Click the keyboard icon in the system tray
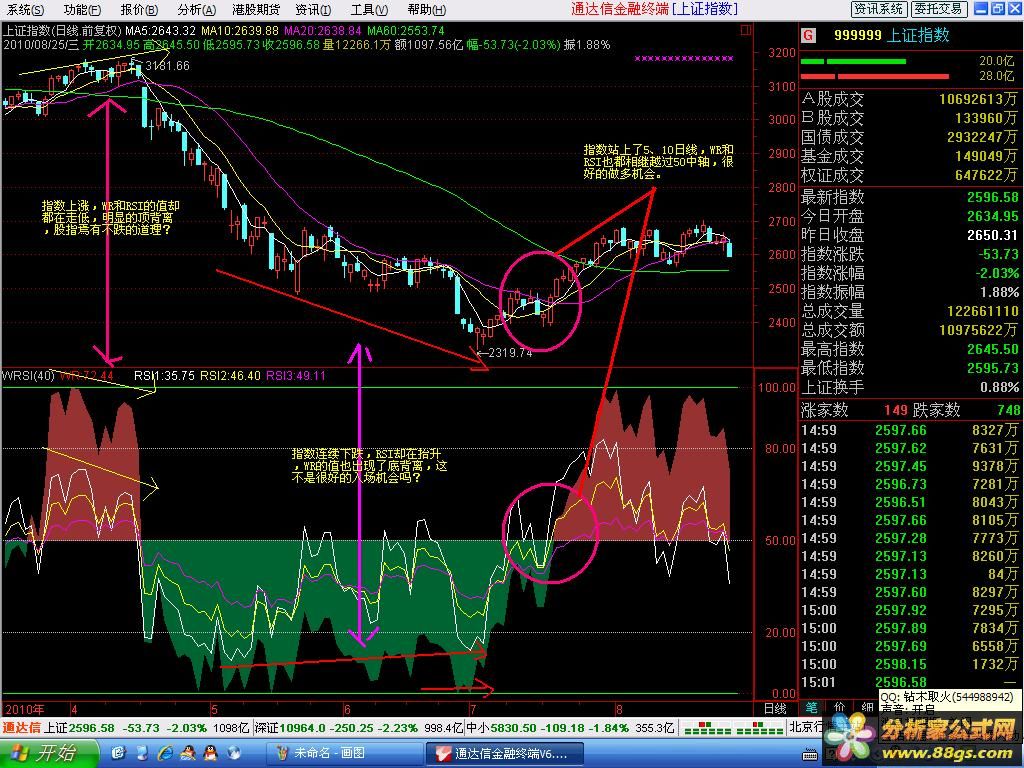The image size is (1024, 768). (810, 755)
